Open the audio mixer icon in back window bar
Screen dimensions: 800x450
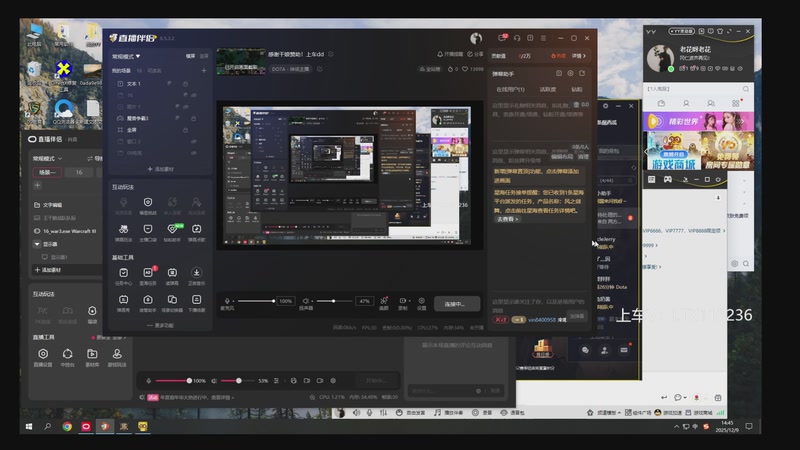coord(276,381)
